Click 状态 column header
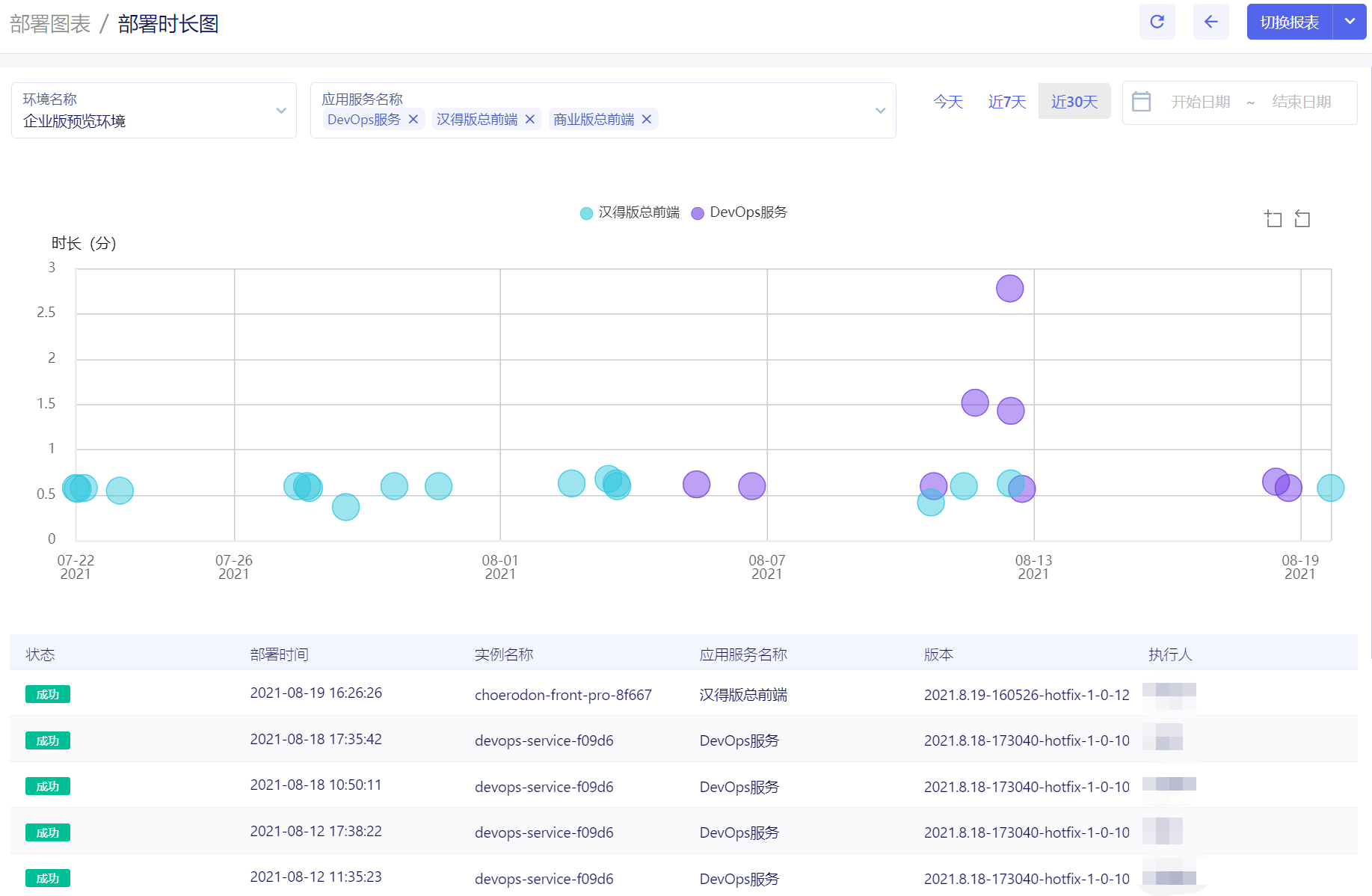This screenshot has width=1372, height=896. point(40,654)
